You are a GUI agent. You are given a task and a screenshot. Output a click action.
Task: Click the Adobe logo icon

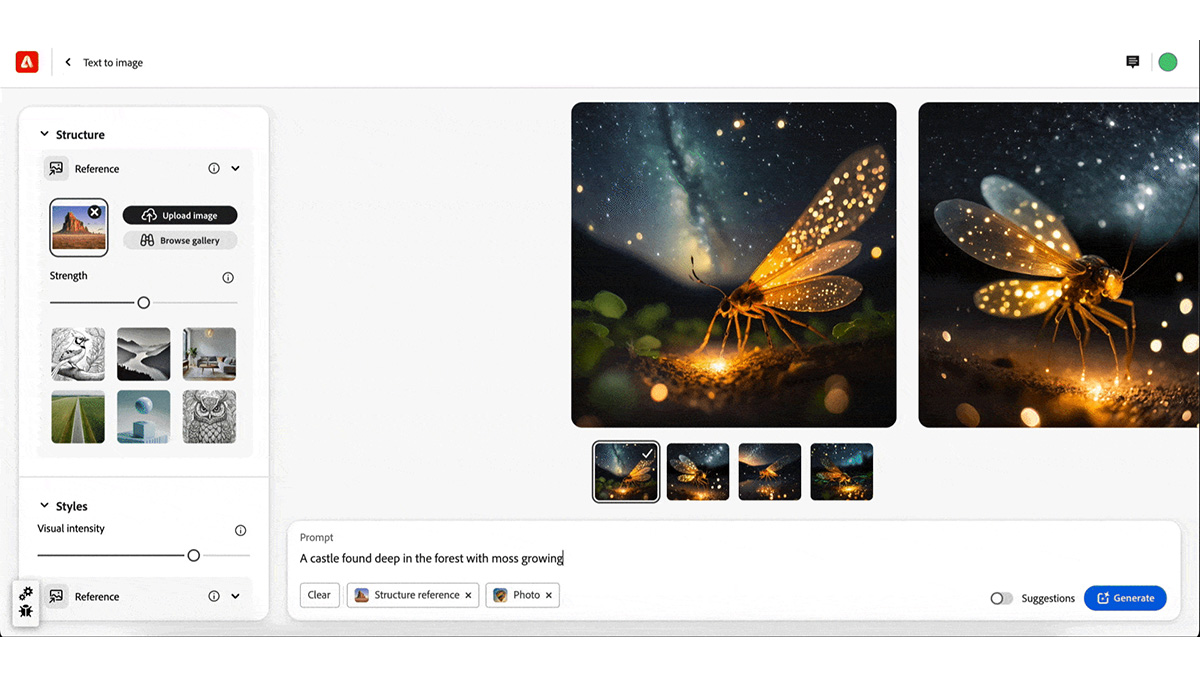[26, 62]
